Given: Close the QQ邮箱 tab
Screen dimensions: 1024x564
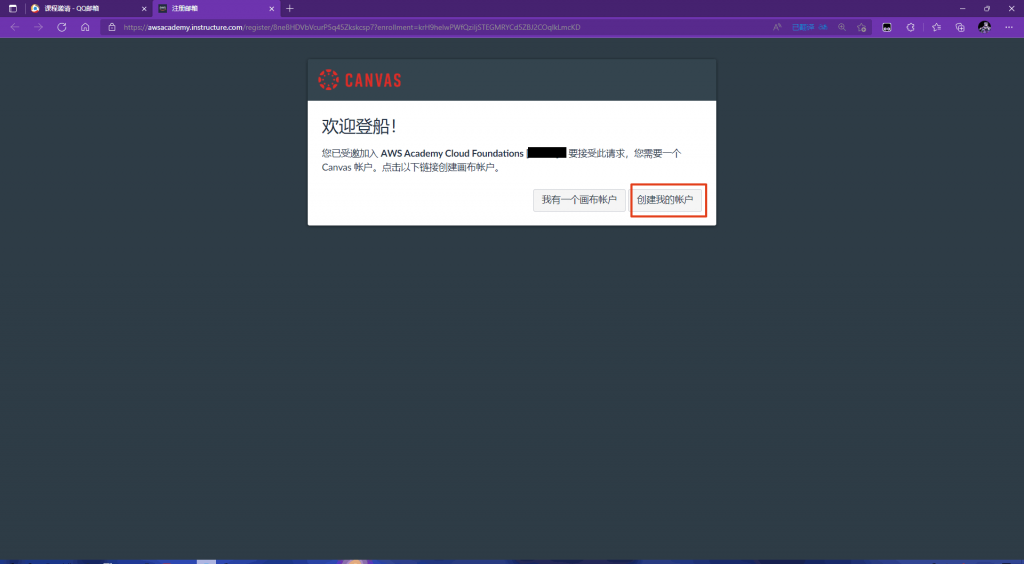Looking at the screenshot, I should point(144,8).
